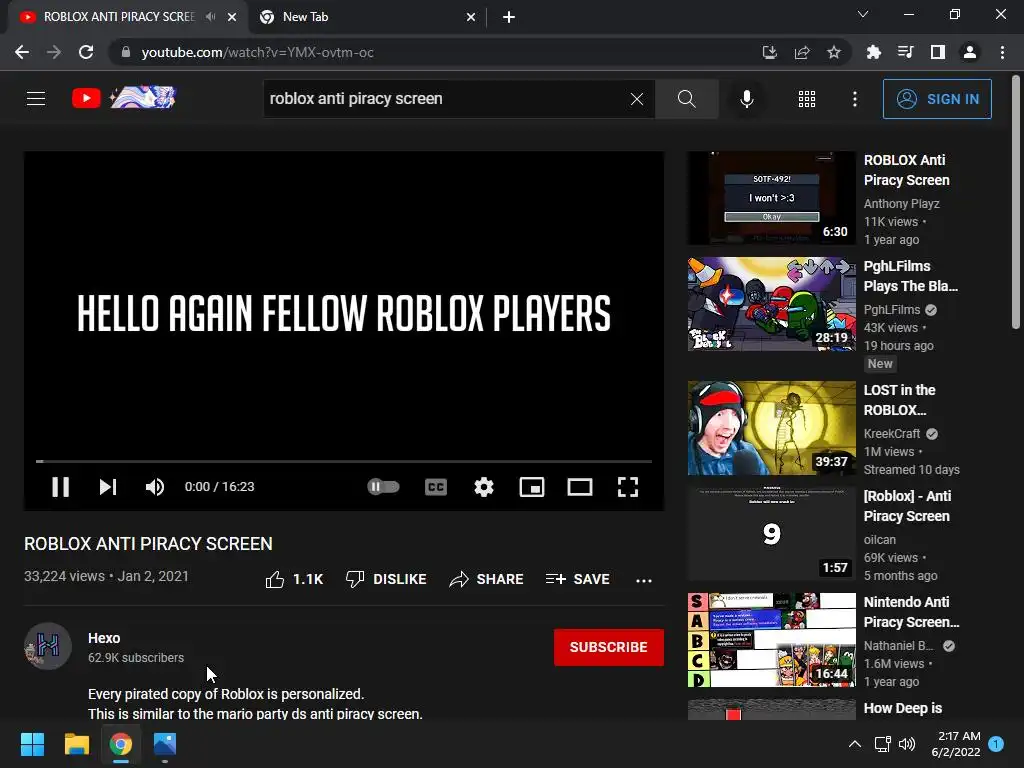The height and width of the screenshot is (768, 1024).
Task: Skip to the next video
Action: coord(108,487)
